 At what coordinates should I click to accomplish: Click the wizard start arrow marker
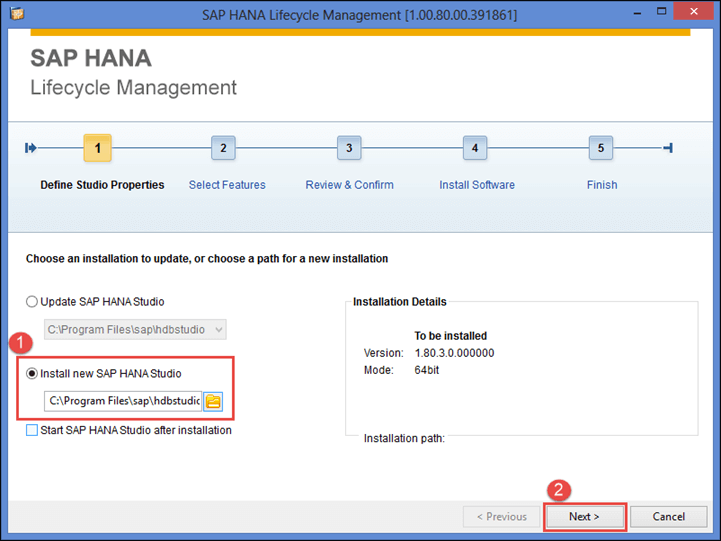pos(31,148)
